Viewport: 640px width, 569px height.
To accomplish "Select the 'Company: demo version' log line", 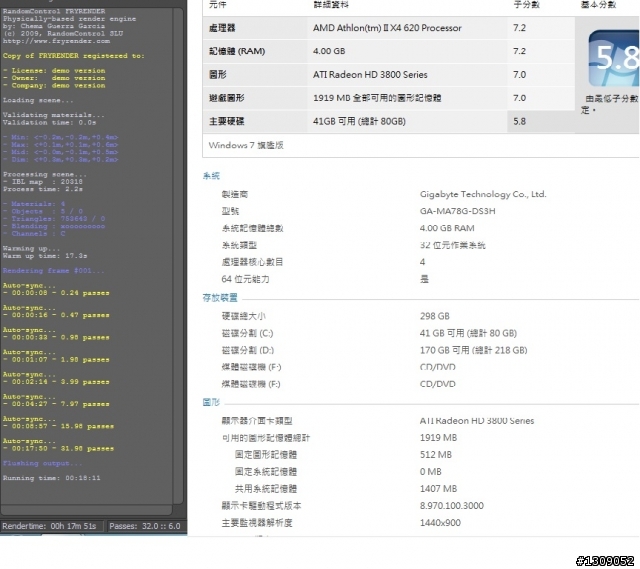I will coord(54,85).
